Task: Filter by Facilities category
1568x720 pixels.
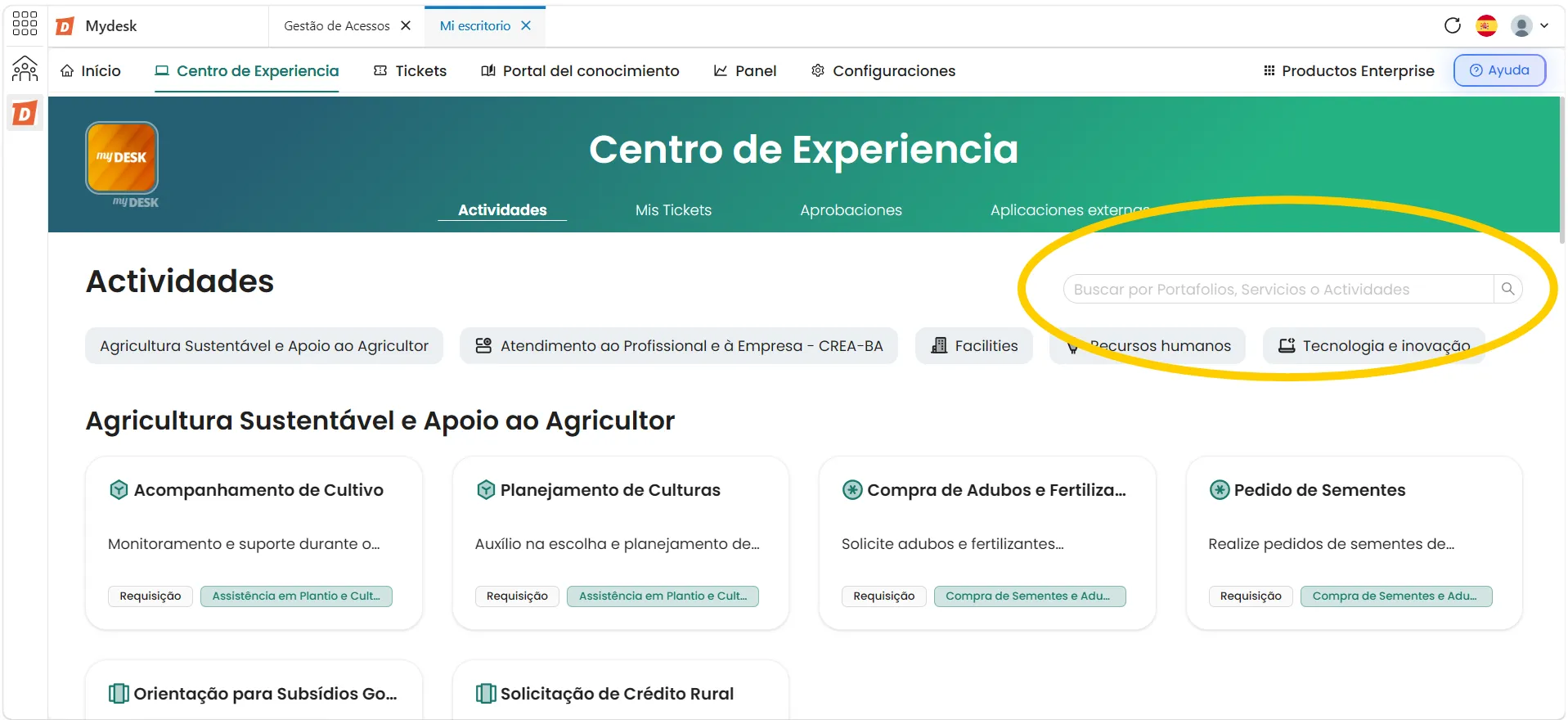Action: click(x=974, y=346)
